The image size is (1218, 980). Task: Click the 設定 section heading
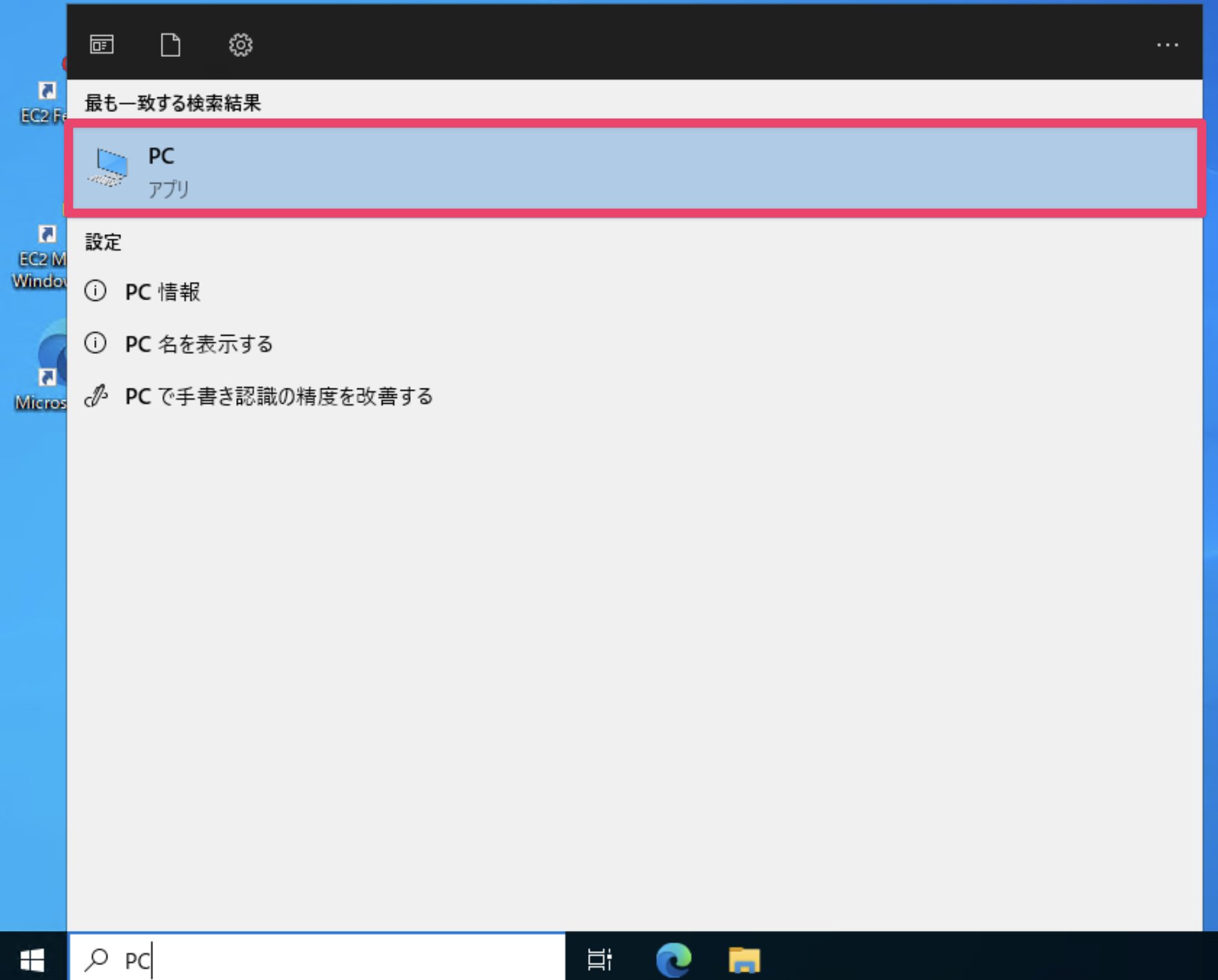pyautogui.click(x=103, y=242)
